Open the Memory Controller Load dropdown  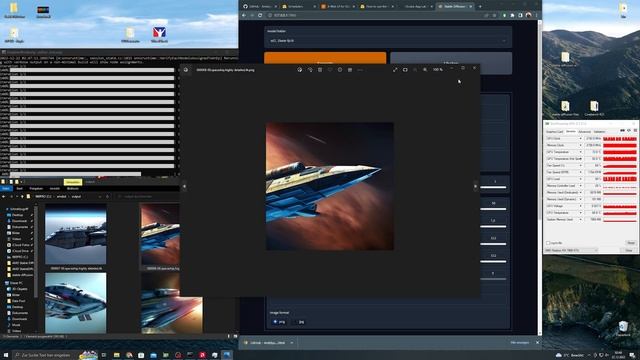coord(580,186)
